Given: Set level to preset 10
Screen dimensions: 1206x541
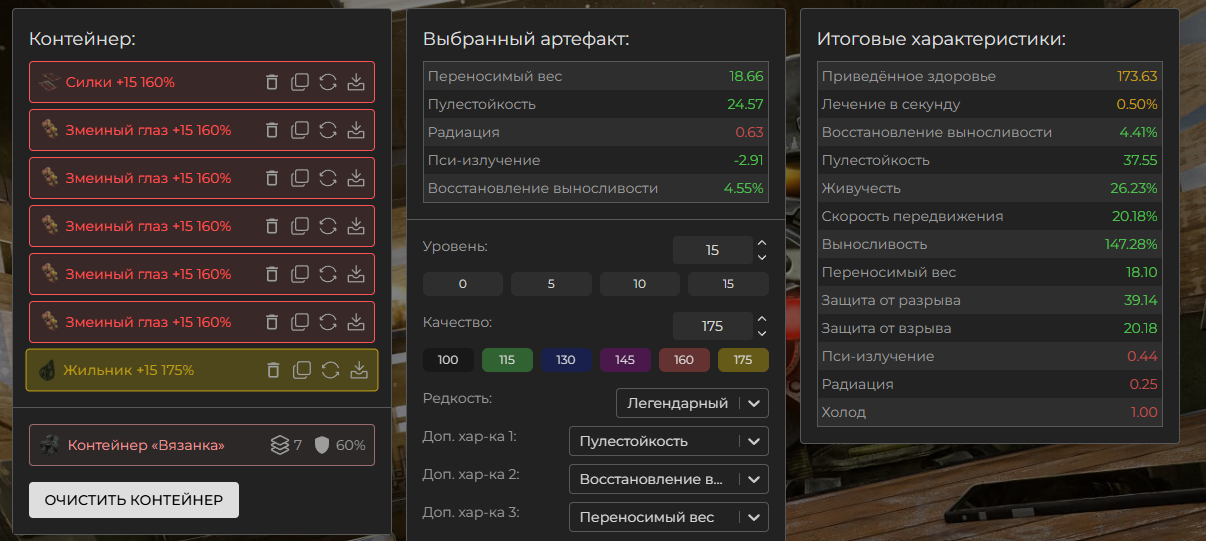Looking at the screenshot, I should point(640,284).
